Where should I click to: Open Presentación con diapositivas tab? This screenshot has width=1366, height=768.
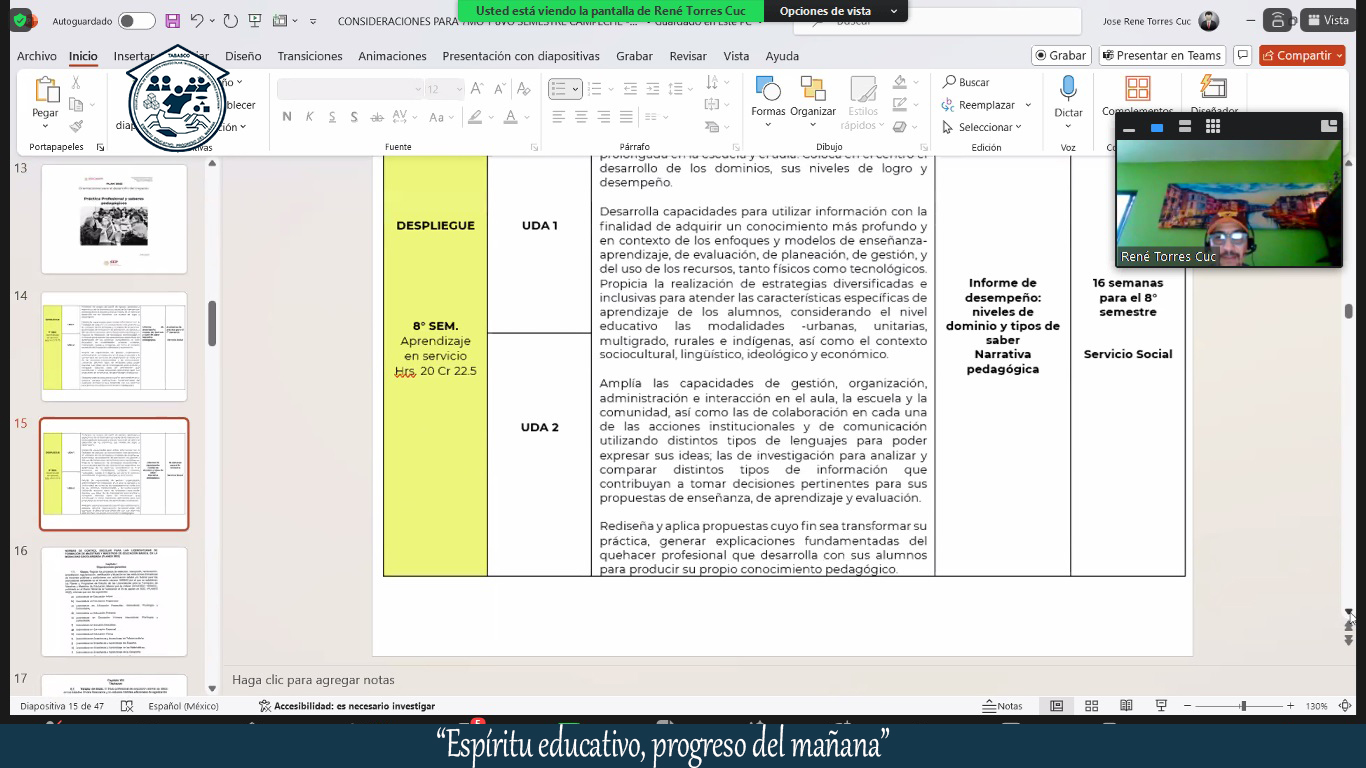point(521,56)
